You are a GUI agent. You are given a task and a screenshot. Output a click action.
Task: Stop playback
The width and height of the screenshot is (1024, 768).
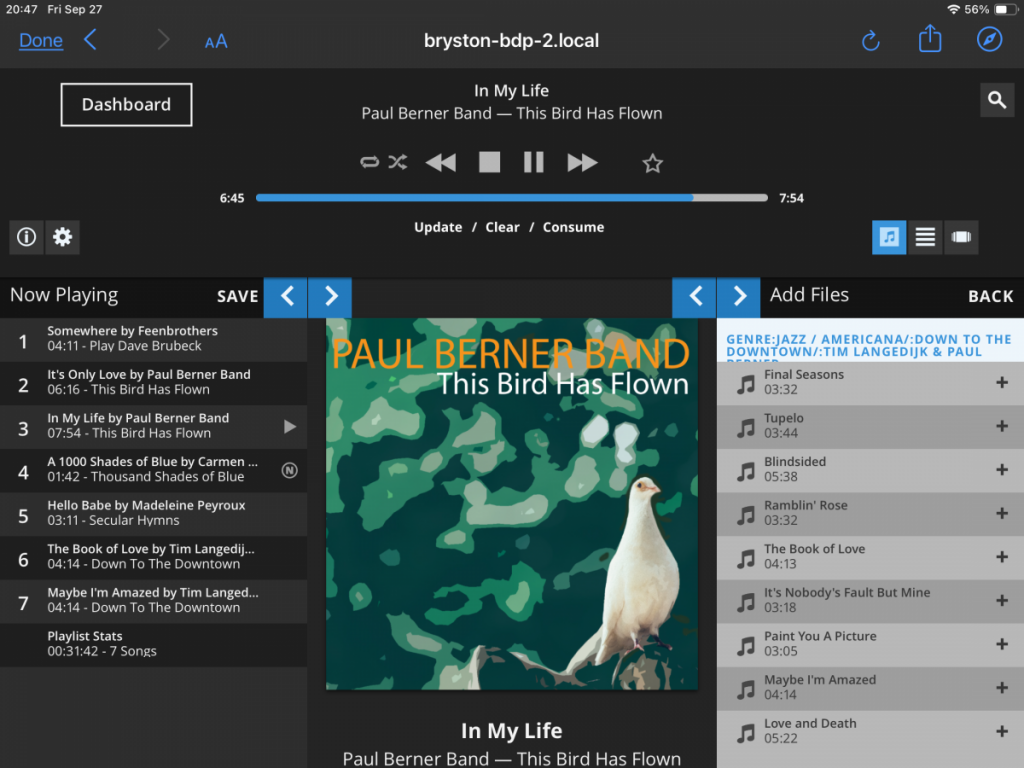(x=489, y=162)
